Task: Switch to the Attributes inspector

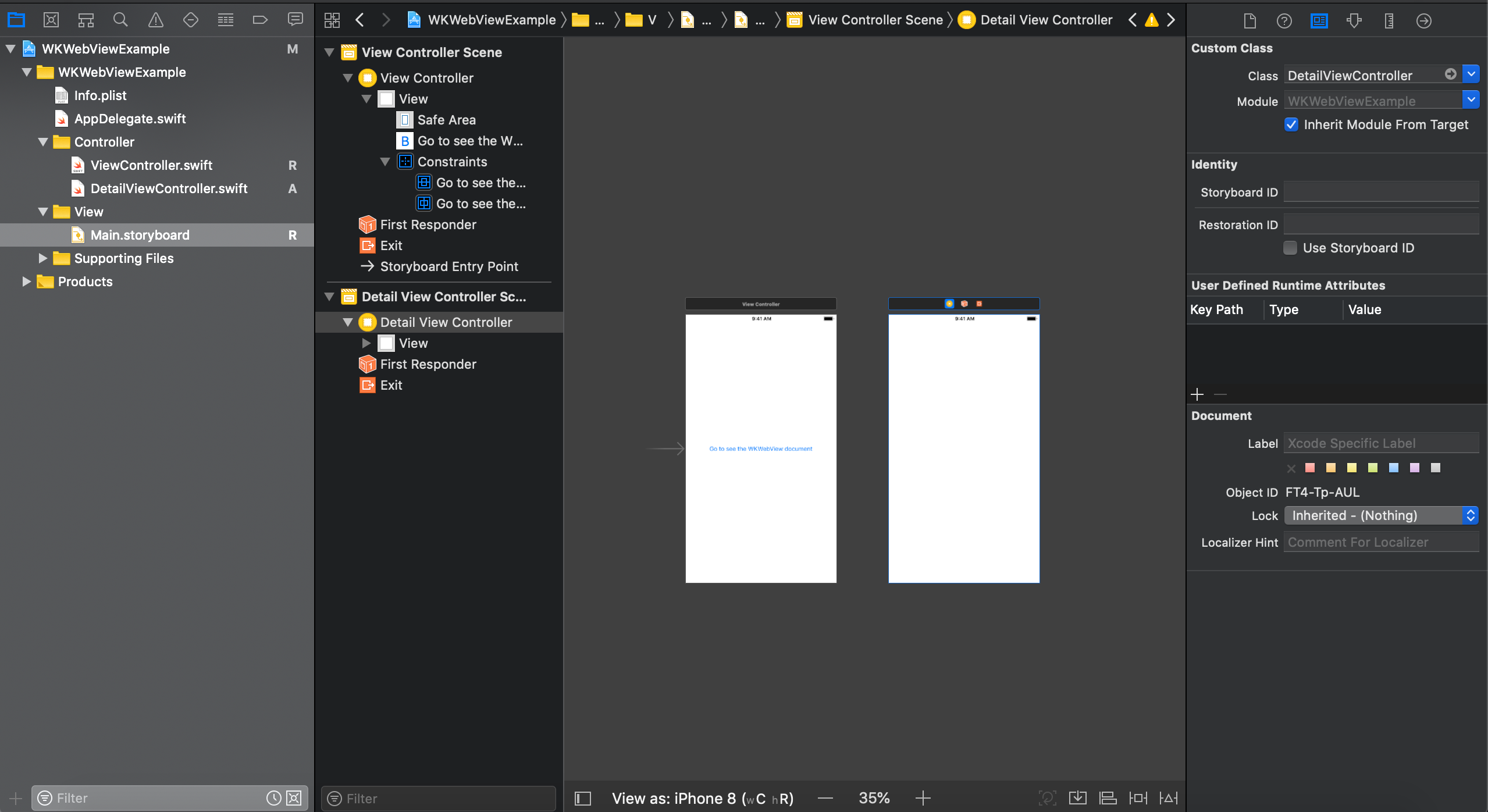Action: pos(1354,21)
